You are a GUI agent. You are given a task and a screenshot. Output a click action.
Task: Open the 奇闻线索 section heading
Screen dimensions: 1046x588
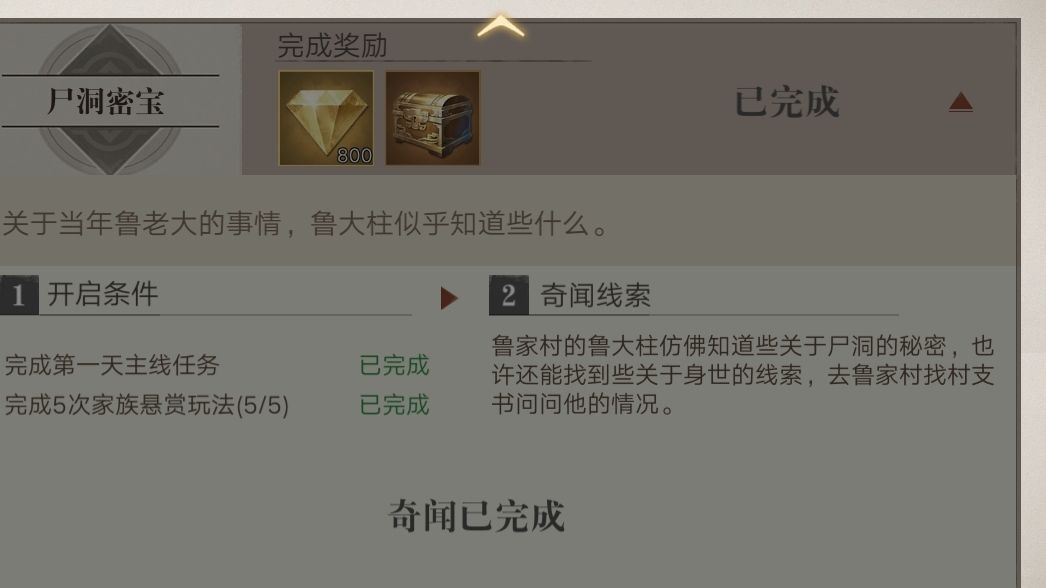pos(595,295)
